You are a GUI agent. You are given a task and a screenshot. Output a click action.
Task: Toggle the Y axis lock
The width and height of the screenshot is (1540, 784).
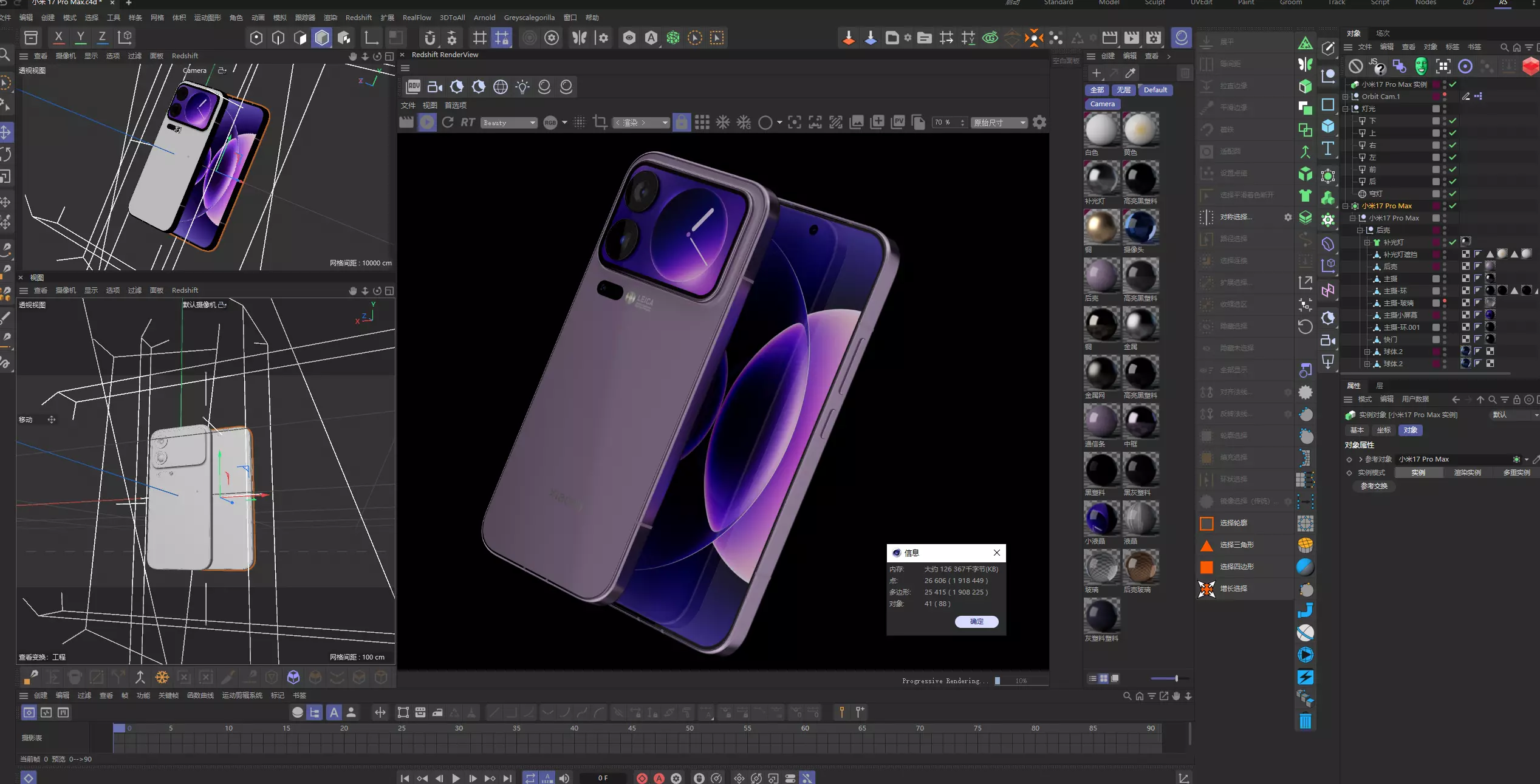(80, 38)
